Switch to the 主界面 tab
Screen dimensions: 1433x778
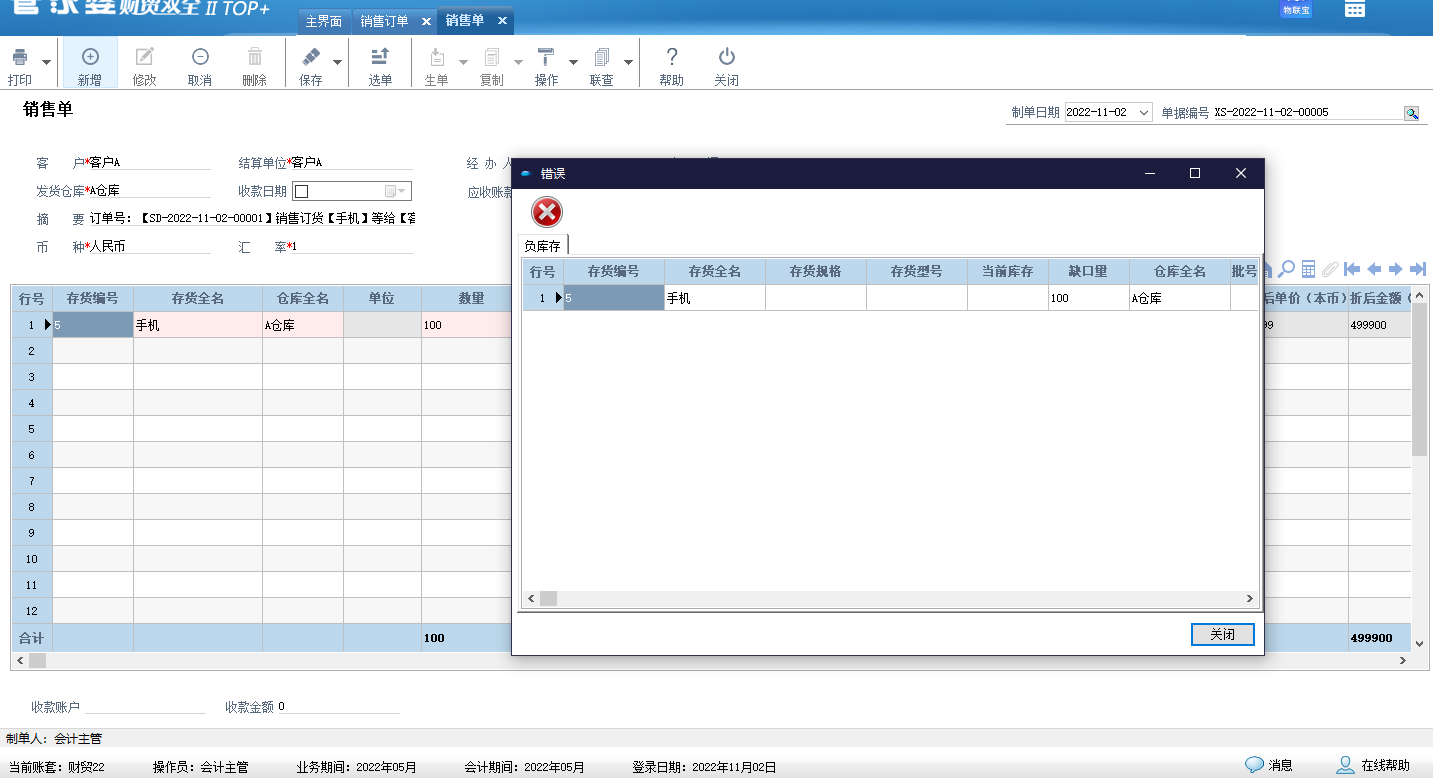point(323,21)
